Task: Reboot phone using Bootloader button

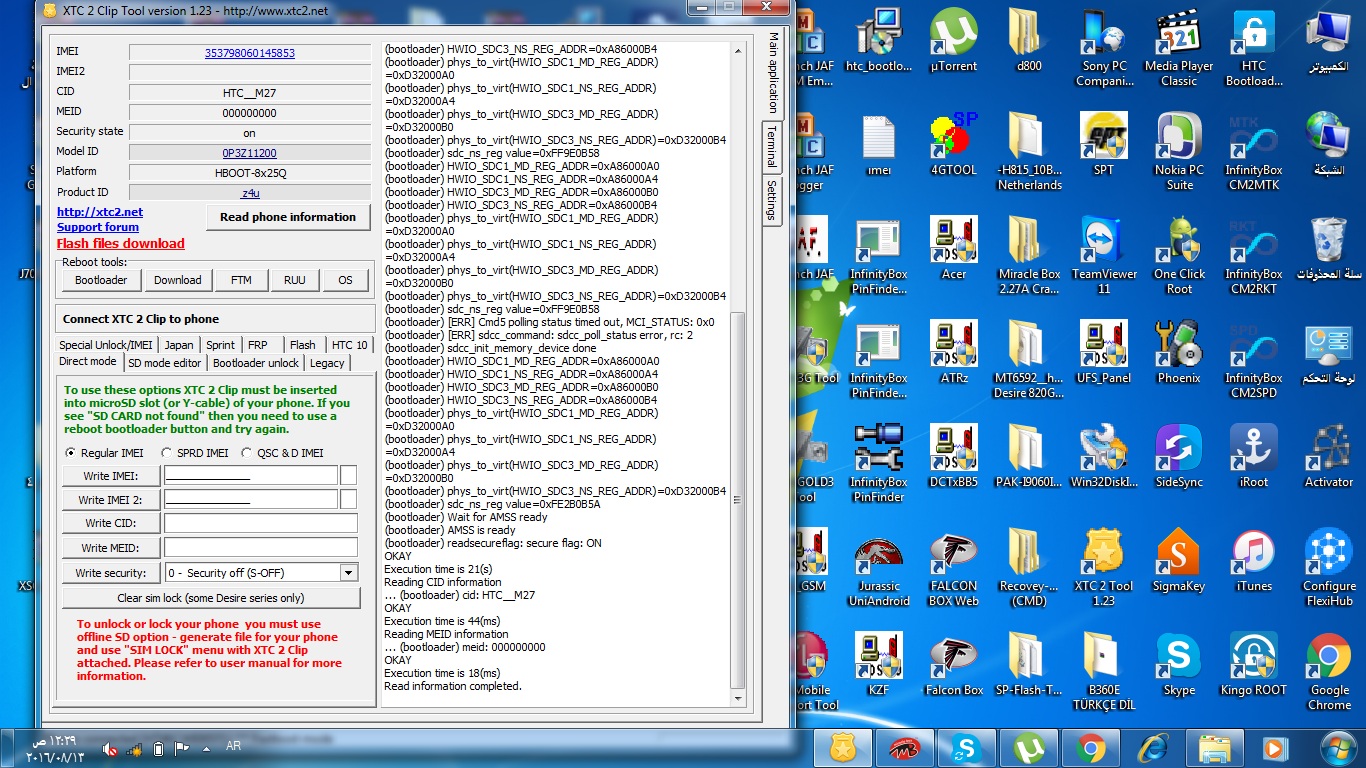Action: 101,280
